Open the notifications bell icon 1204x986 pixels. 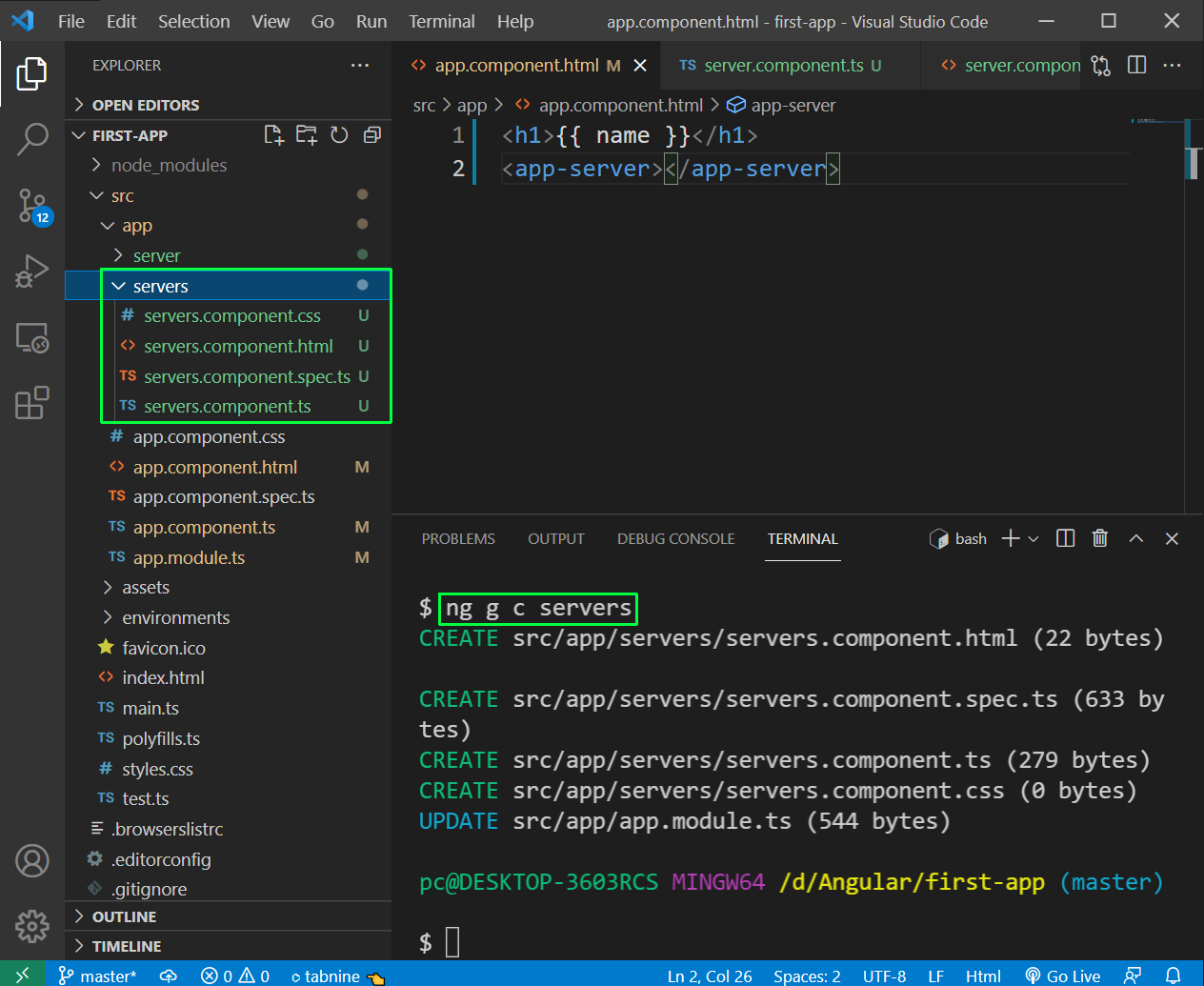(1174, 976)
